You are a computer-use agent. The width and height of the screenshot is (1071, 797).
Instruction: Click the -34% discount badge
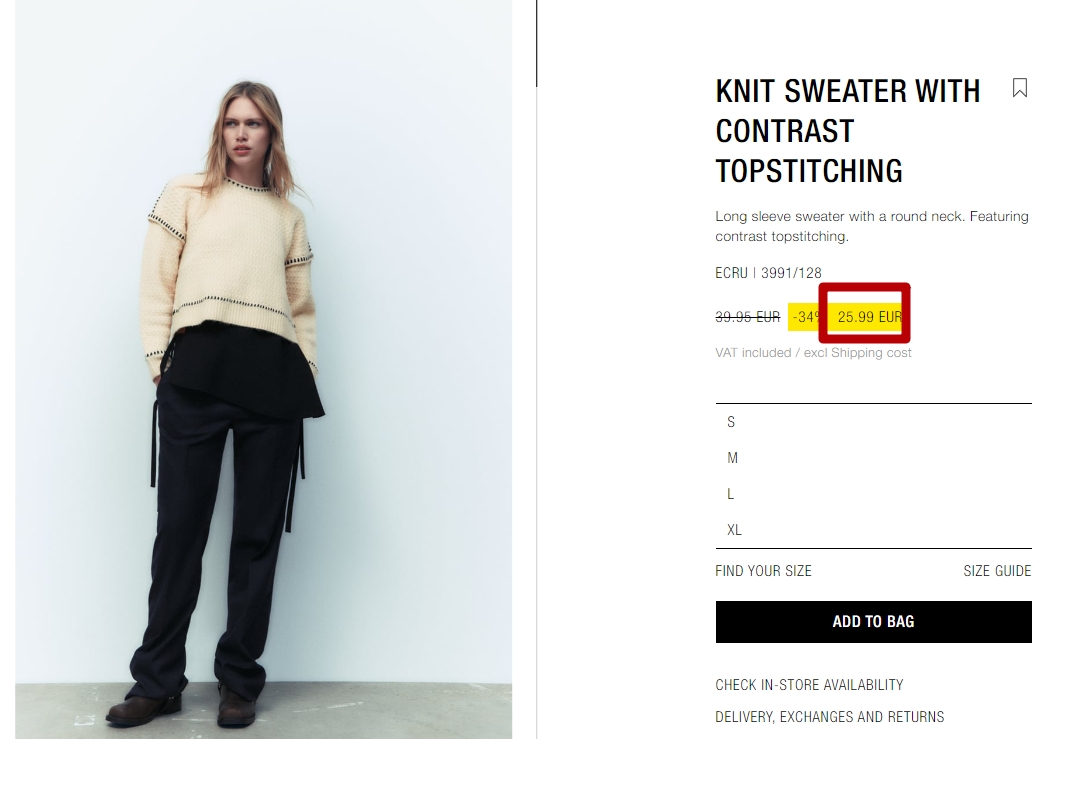coord(806,317)
